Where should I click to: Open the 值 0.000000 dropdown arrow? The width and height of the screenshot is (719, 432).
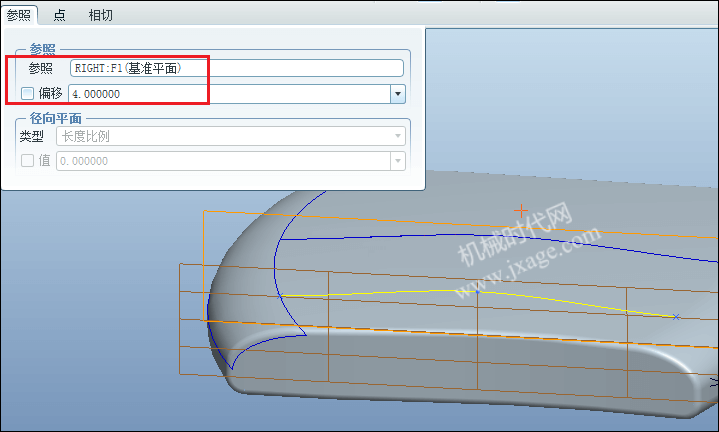(398, 161)
